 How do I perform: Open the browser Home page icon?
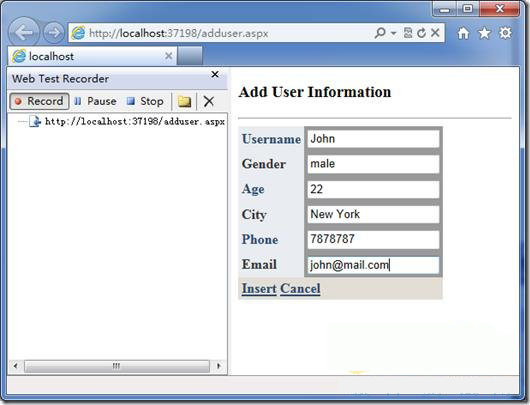point(463,33)
